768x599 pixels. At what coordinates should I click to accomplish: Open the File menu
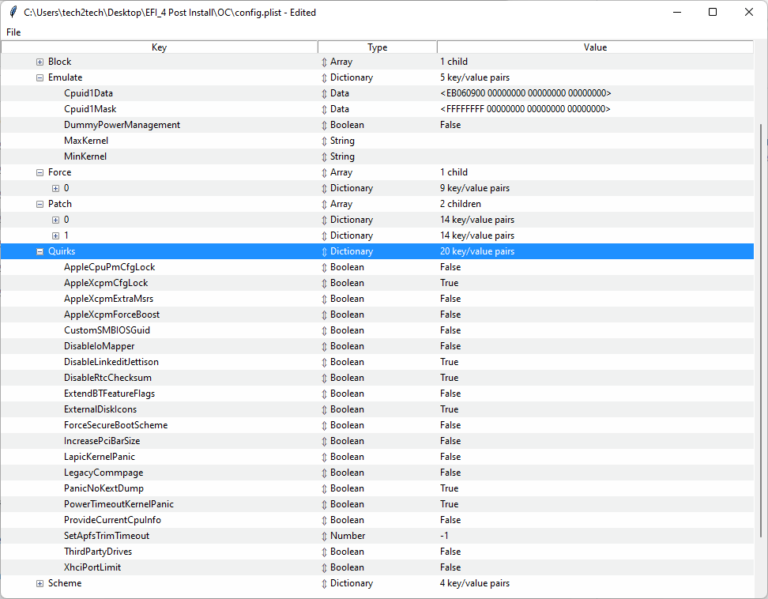click(13, 32)
